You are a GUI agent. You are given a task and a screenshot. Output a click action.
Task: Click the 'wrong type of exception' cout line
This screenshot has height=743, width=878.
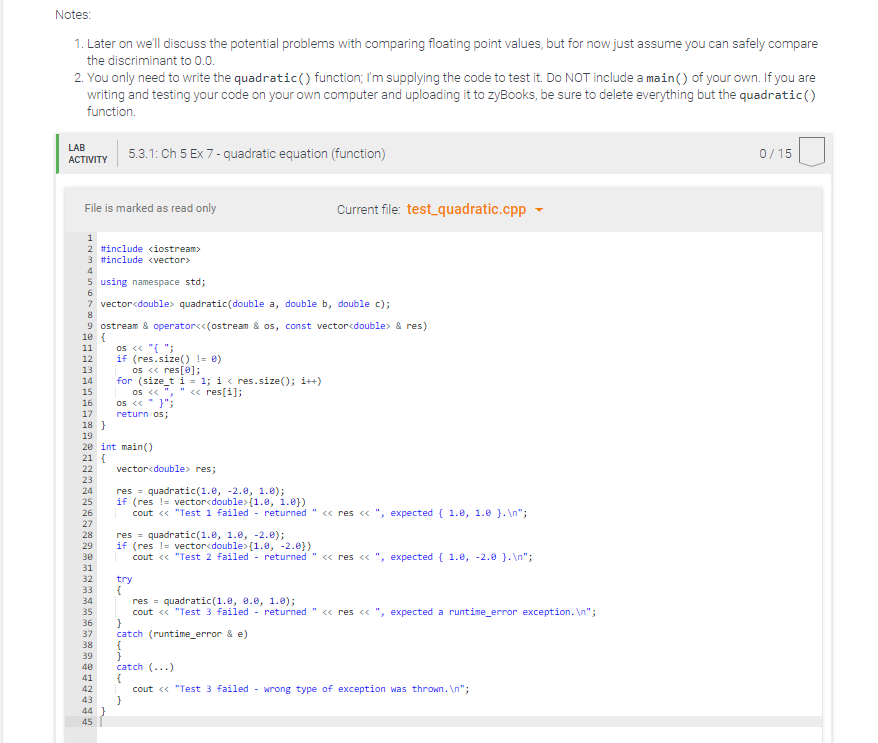pyautogui.click(x=301, y=689)
